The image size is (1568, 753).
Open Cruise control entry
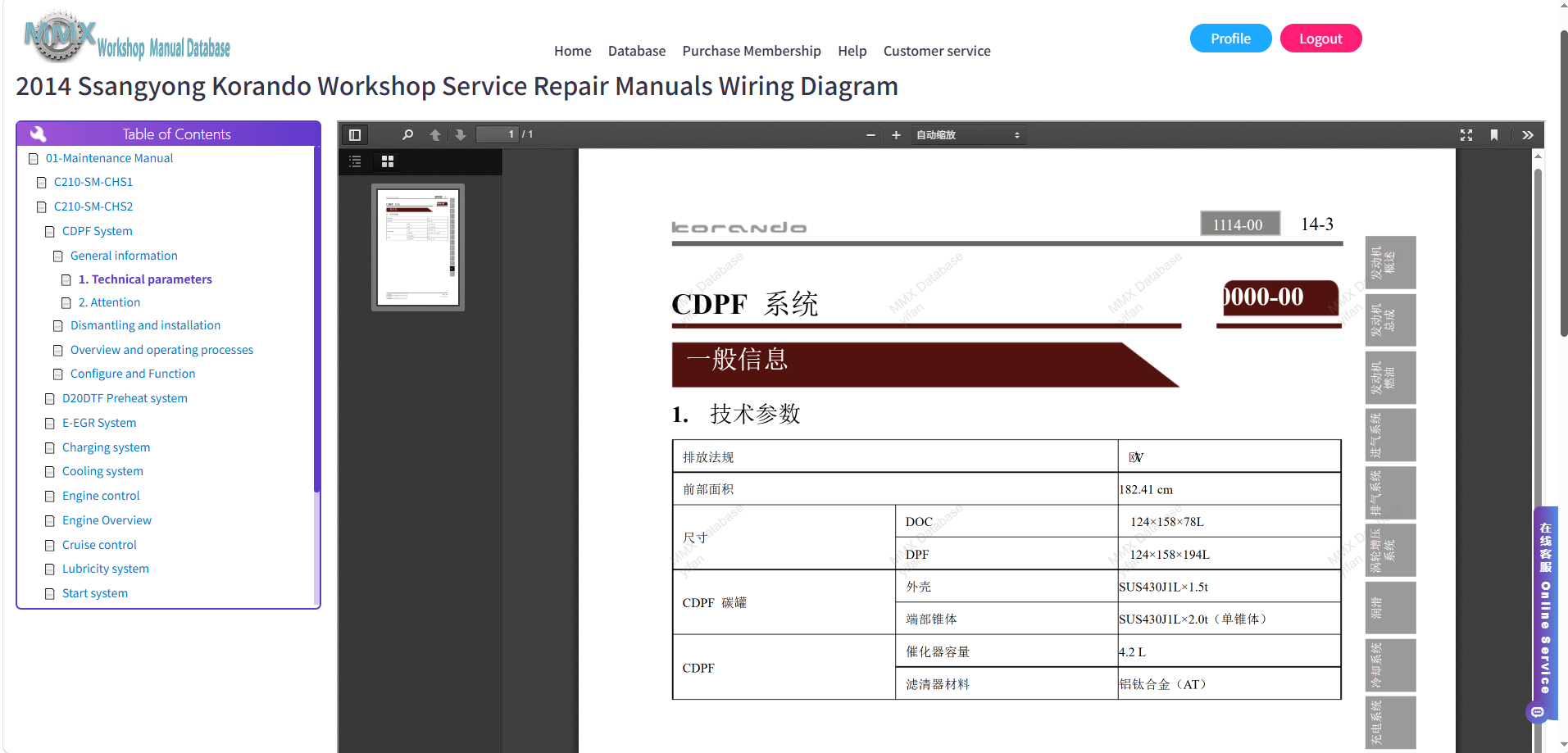(x=99, y=545)
